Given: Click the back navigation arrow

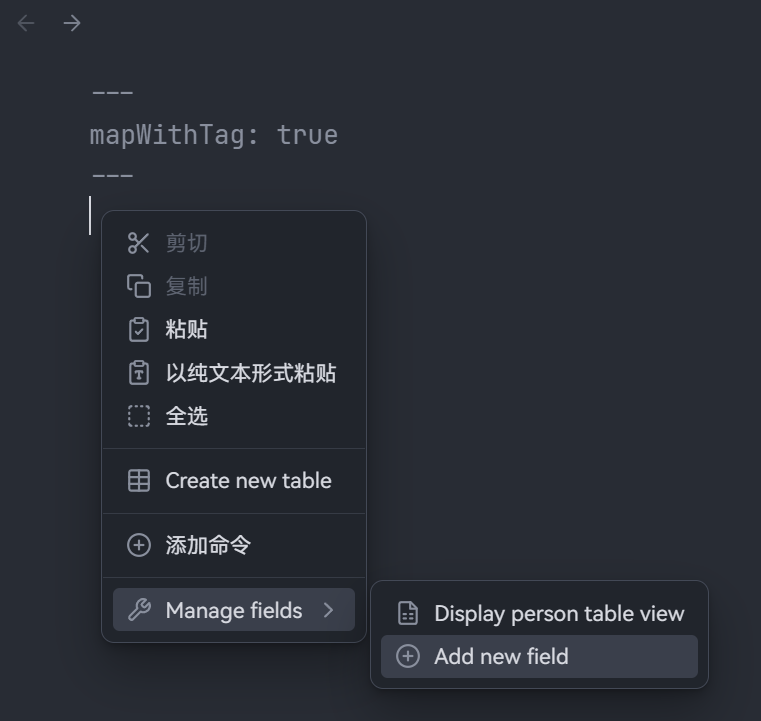Looking at the screenshot, I should pyautogui.click(x=27, y=23).
